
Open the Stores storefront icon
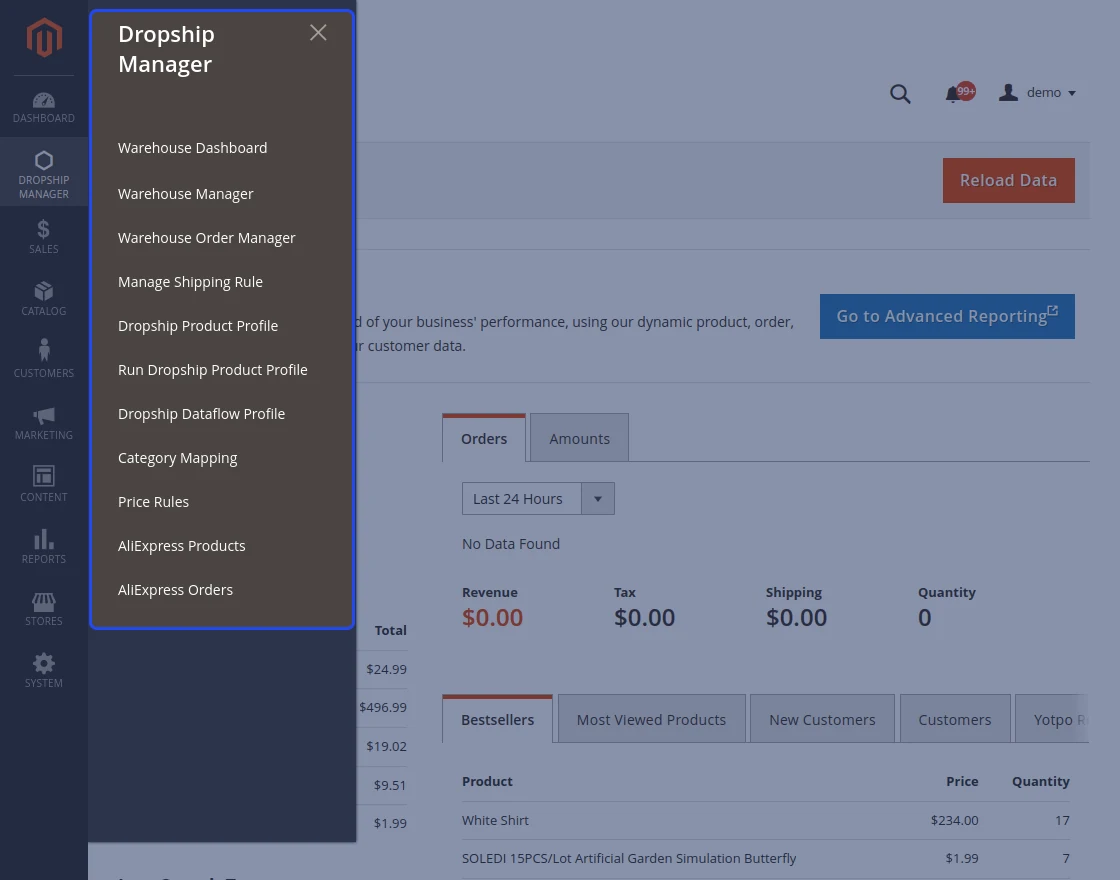click(x=44, y=601)
